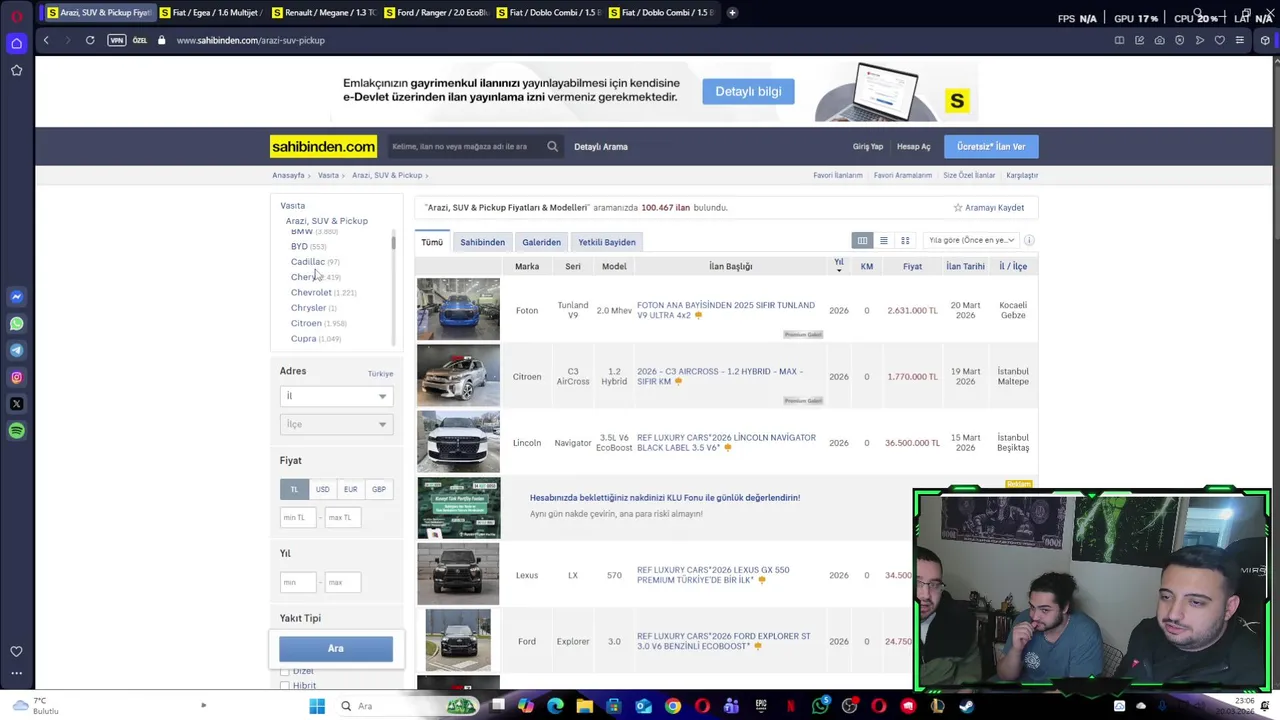The width and height of the screenshot is (1280, 720).
Task: Select TL currency option
Action: (x=294, y=489)
